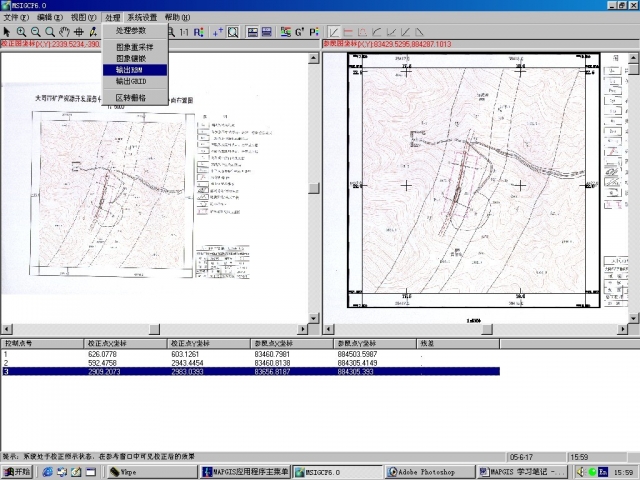Open the 帮助 menu
Image resolution: width=640 pixels, height=480 pixels.
click(177, 18)
